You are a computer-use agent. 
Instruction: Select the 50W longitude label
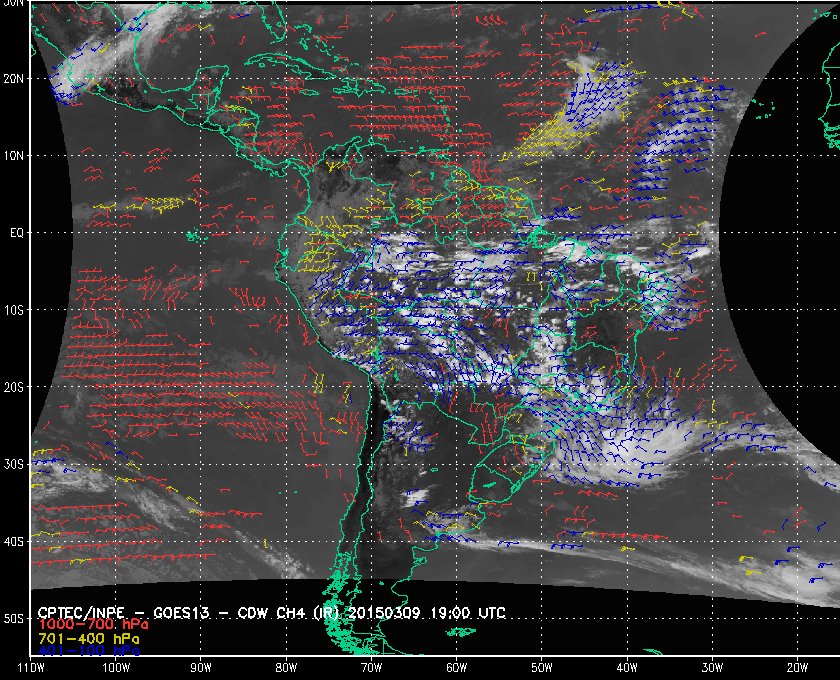tap(542, 668)
